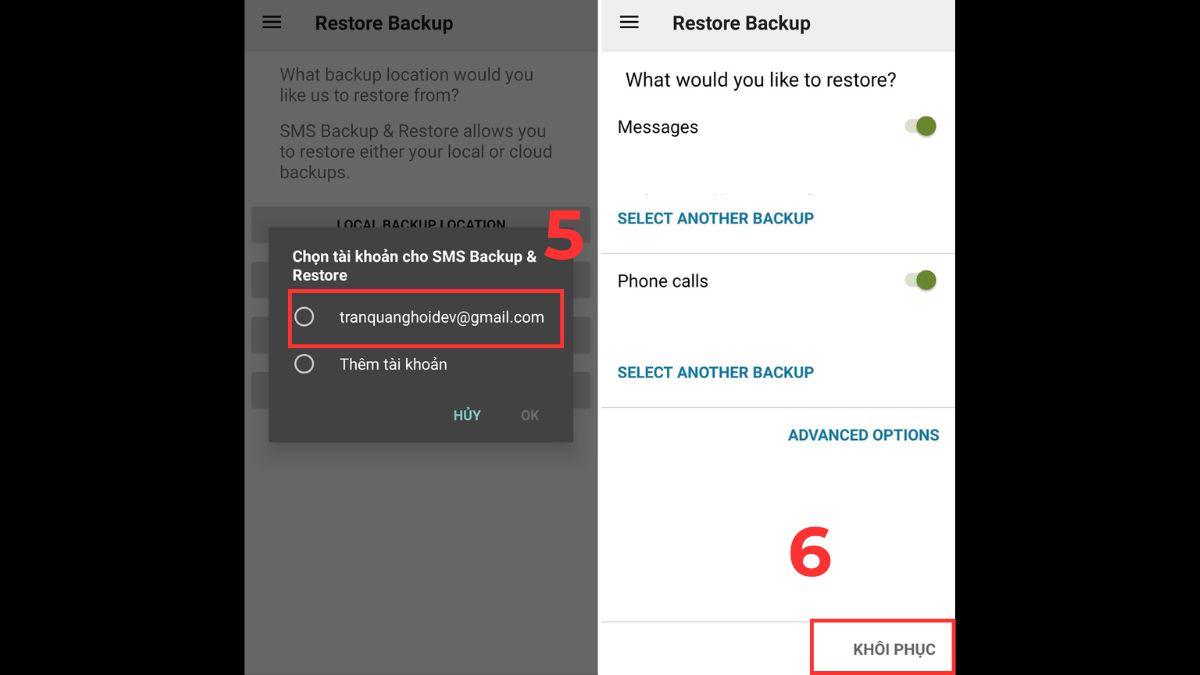This screenshot has width=1200, height=675.
Task: Tap HỦY to cancel the account dialog
Action: pos(467,415)
